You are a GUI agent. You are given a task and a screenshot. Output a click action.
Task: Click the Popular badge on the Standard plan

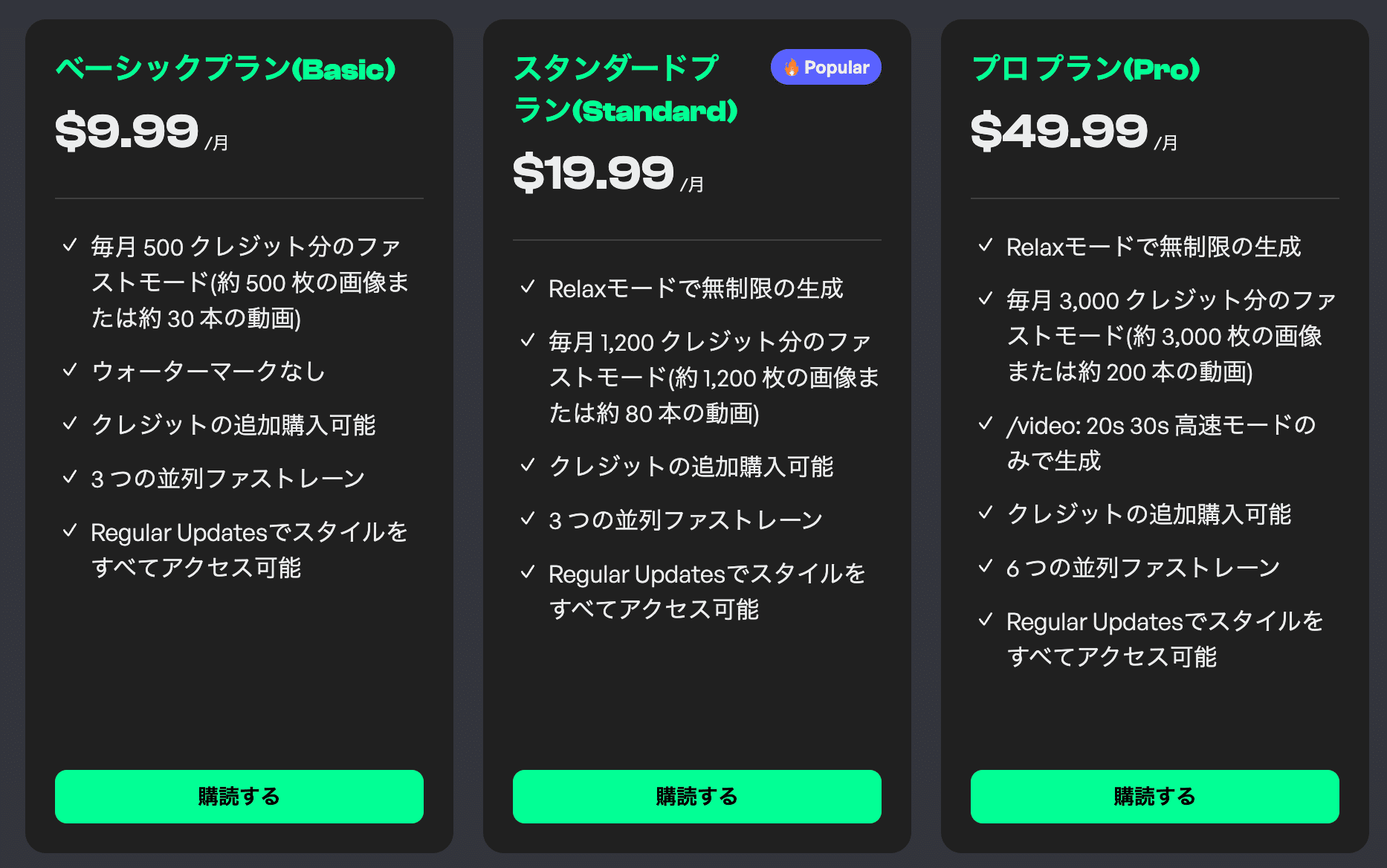tap(826, 68)
